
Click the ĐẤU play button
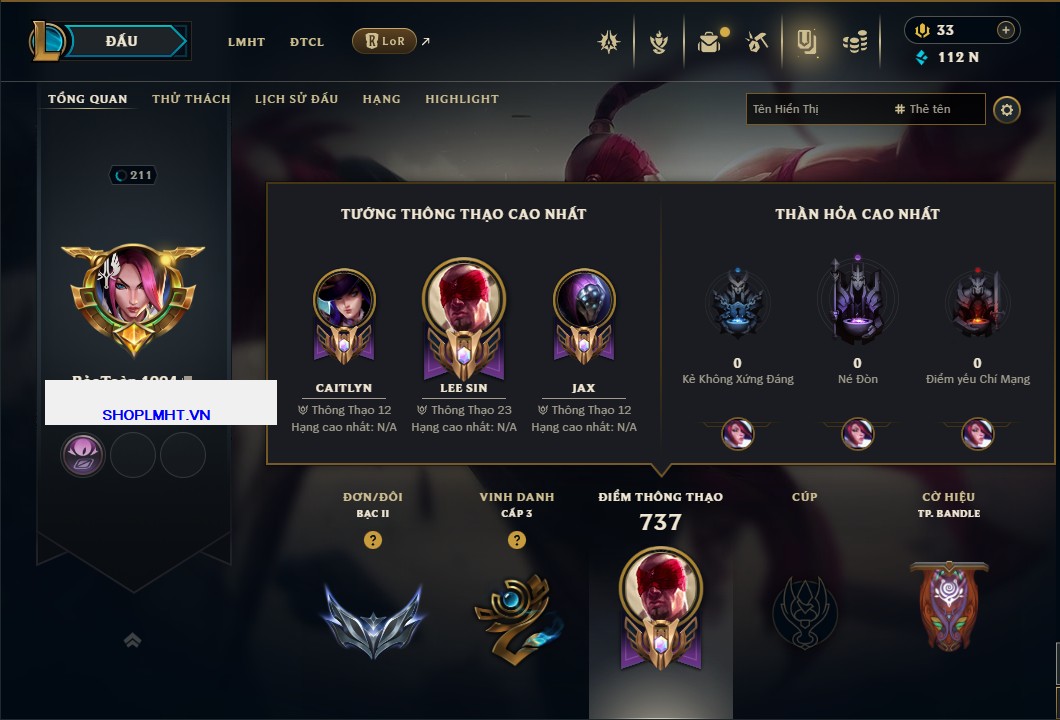click(122, 41)
